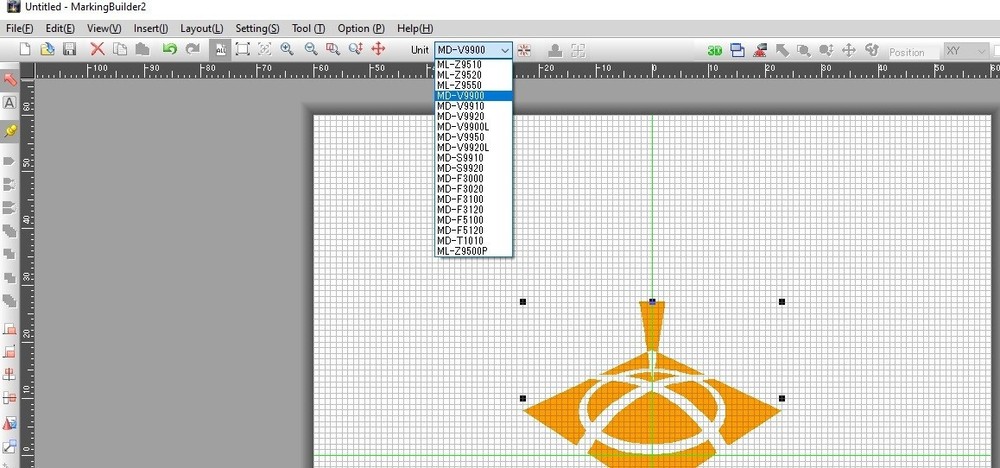Click the magnifier with up-down arrows
Image resolution: width=1000 pixels, height=468 pixels.
(x=356, y=50)
